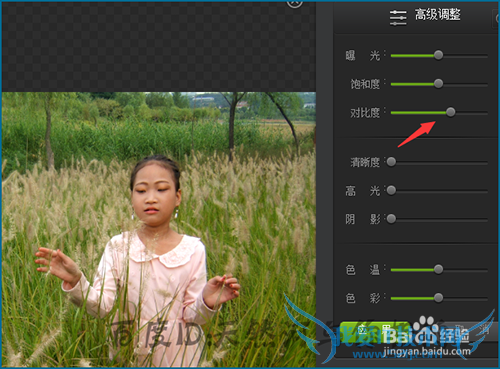The height and width of the screenshot is (369, 500).
Task: Click the 色彩 tint slider handle
Action: [439, 298]
